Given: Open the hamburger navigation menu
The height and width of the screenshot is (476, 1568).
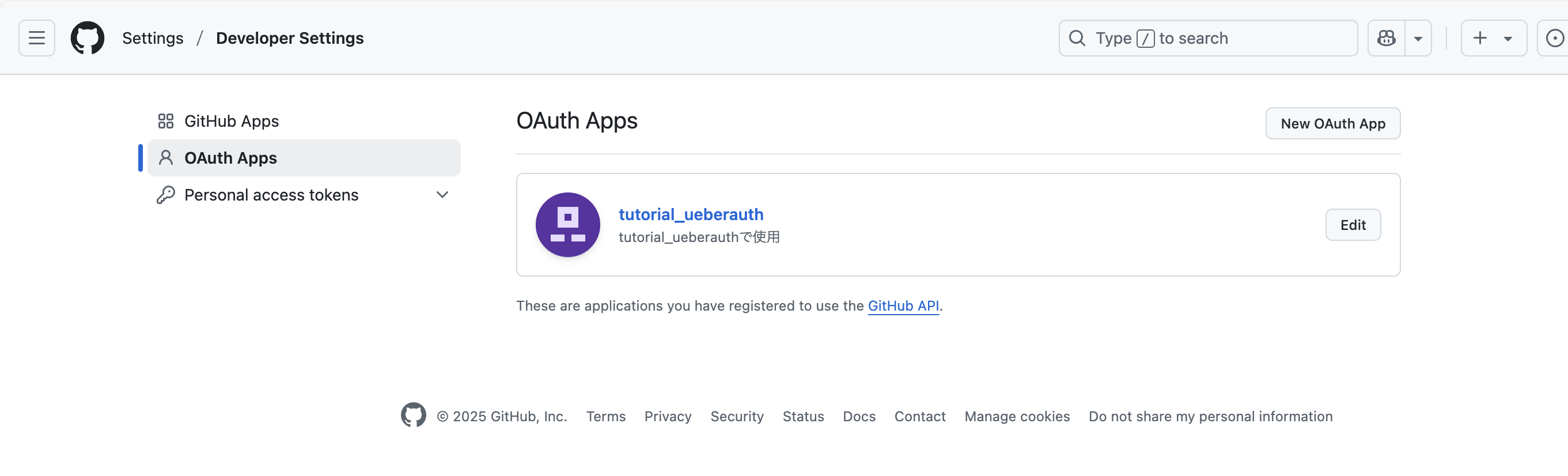Looking at the screenshot, I should pos(36,37).
